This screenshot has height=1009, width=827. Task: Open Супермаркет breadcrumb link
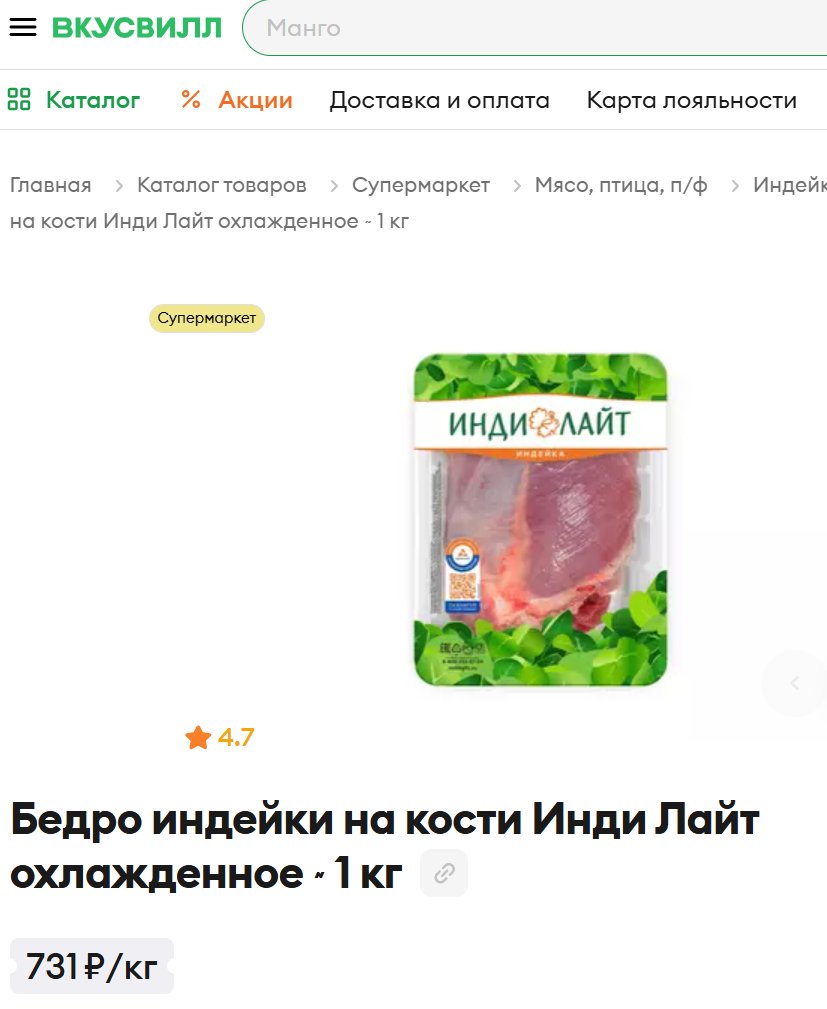421,185
